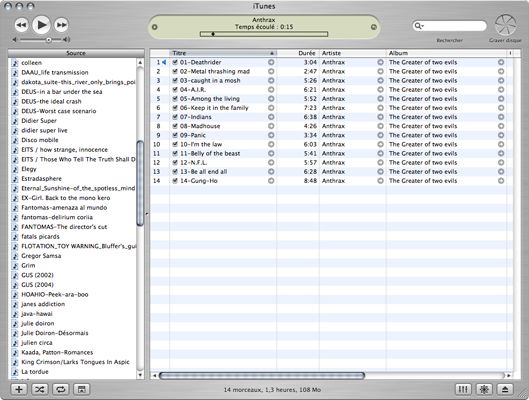
Task: Sort by the Titre column header
Action: click(x=223, y=53)
